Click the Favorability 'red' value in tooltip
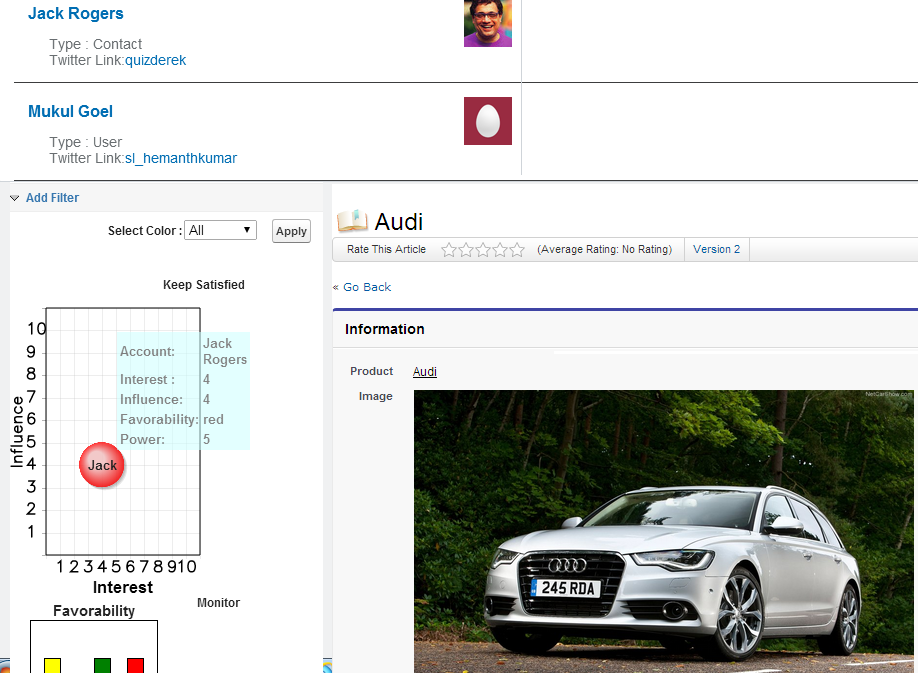 (x=213, y=419)
